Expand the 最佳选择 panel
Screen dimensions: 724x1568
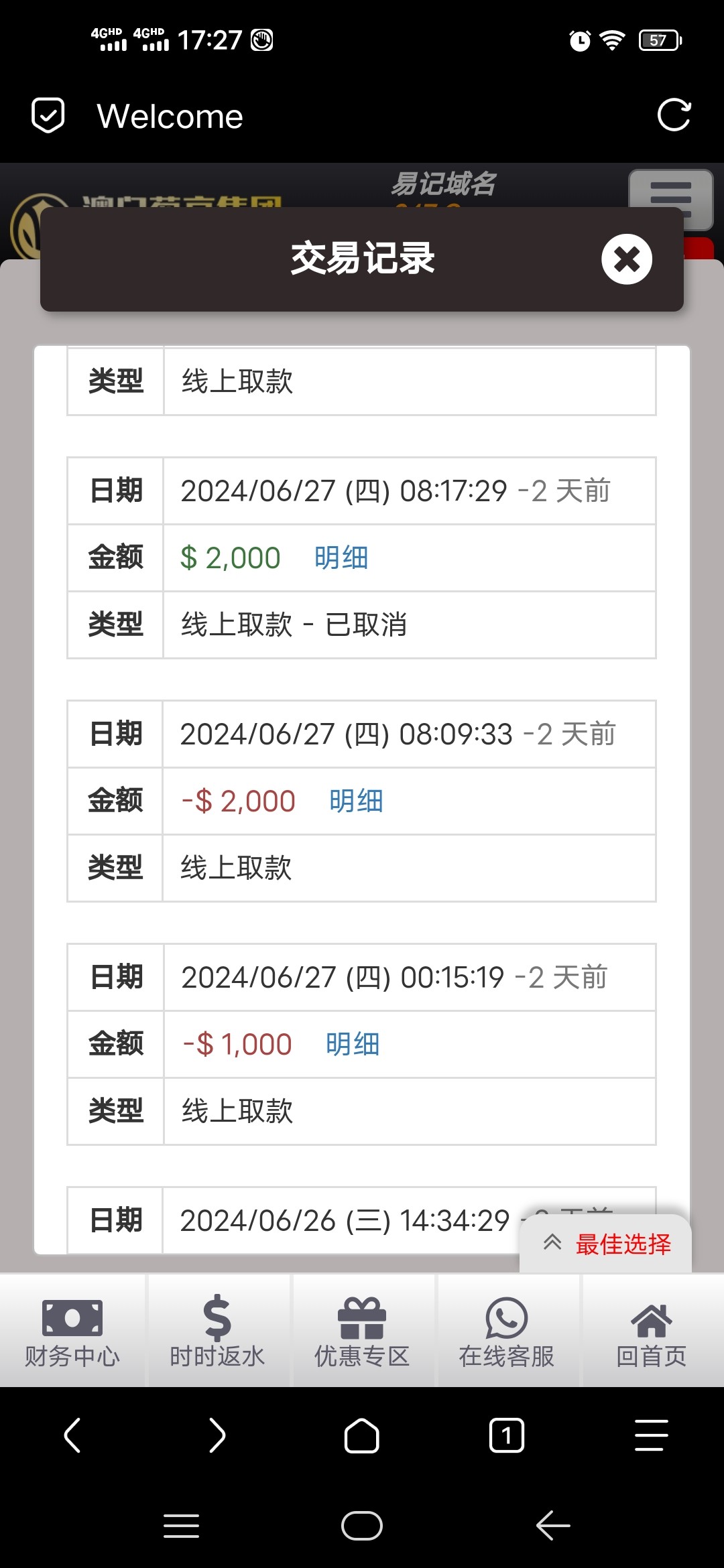tap(606, 1244)
